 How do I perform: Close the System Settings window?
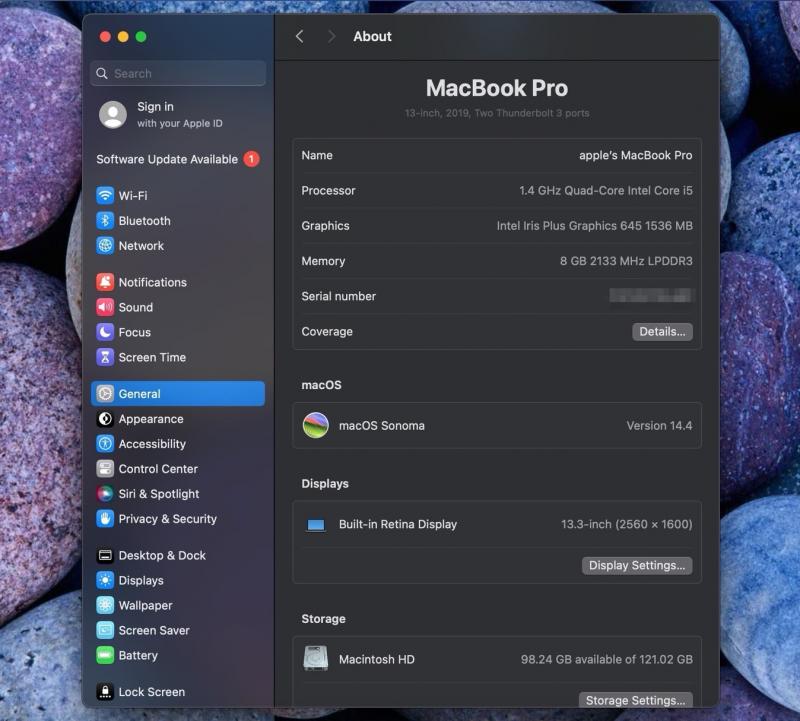coord(105,37)
